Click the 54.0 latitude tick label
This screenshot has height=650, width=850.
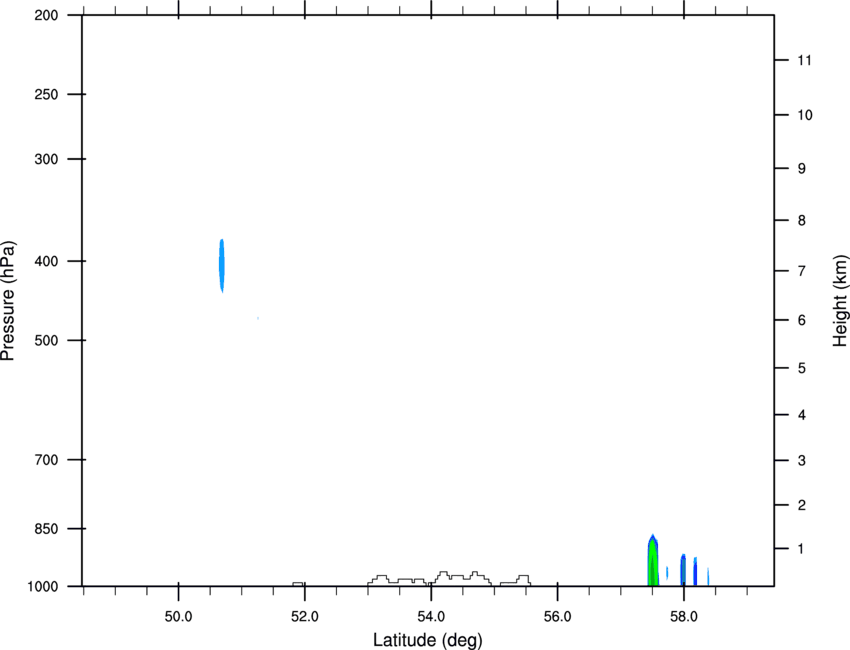pos(431,617)
